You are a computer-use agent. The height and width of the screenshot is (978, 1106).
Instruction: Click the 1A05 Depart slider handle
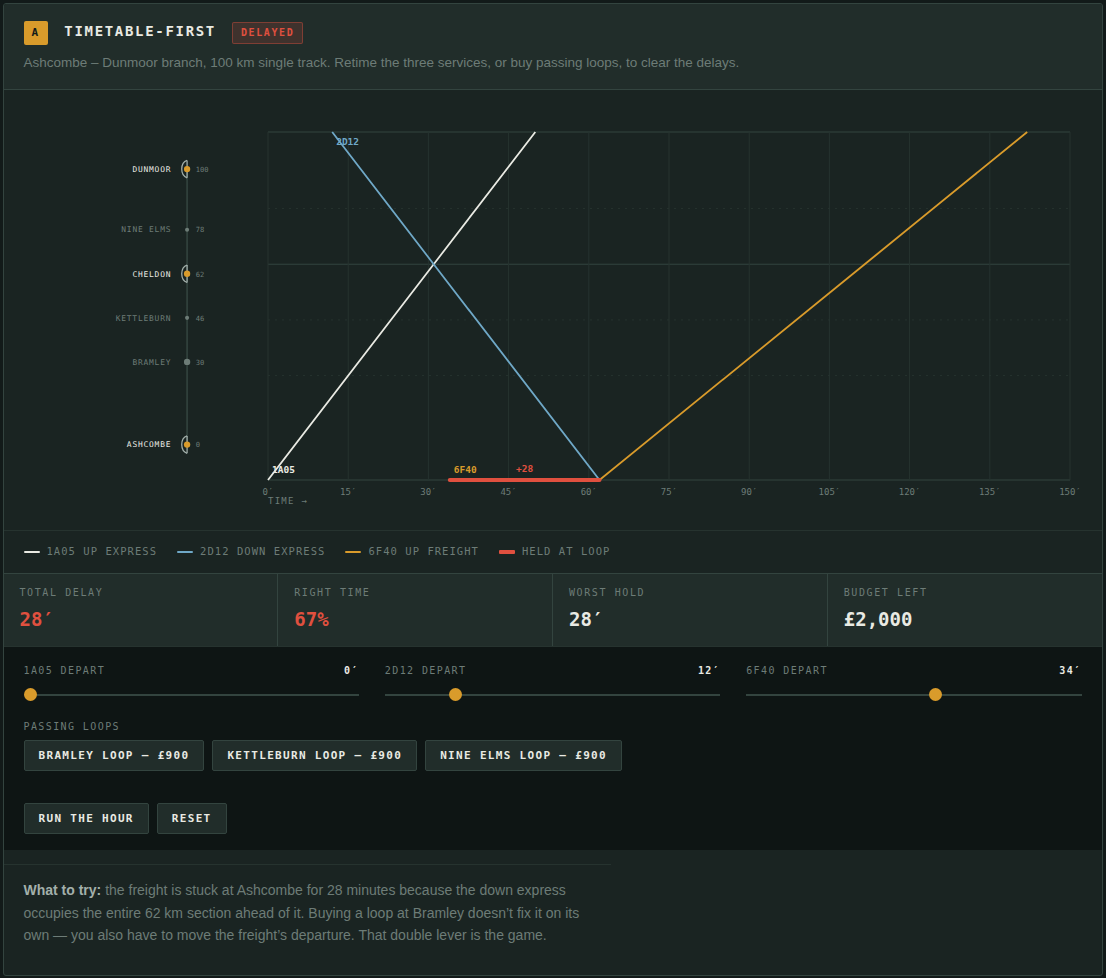pyautogui.click(x=30, y=695)
